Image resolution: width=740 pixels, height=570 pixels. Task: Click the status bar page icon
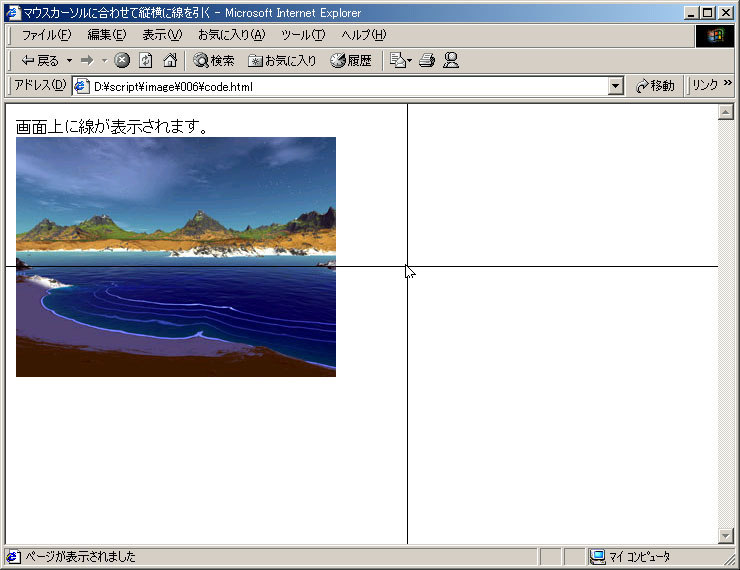click(13, 557)
